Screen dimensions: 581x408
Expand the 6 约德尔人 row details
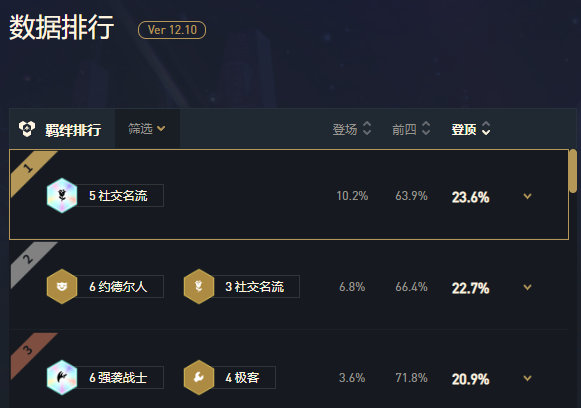527,287
